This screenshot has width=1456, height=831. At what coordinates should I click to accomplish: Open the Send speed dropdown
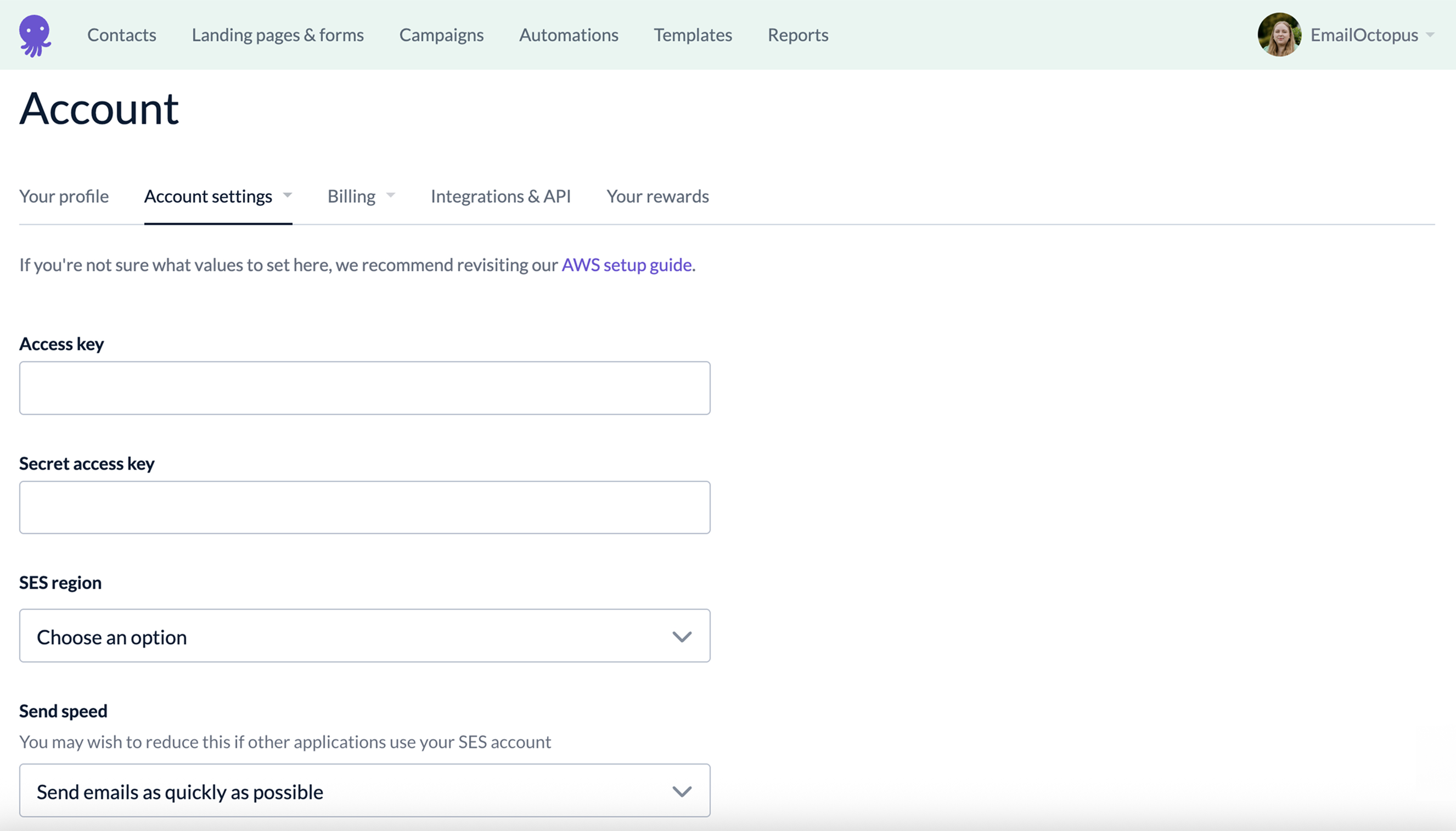[x=364, y=790]
